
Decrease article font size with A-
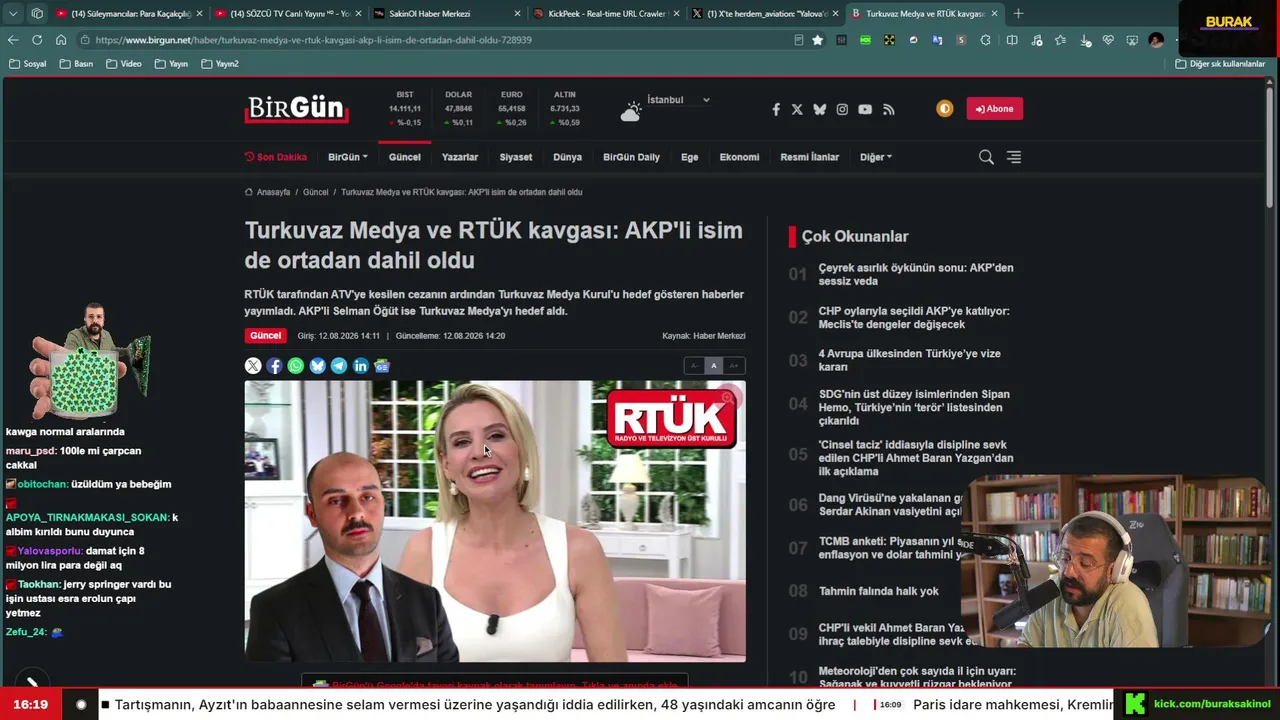694,366
